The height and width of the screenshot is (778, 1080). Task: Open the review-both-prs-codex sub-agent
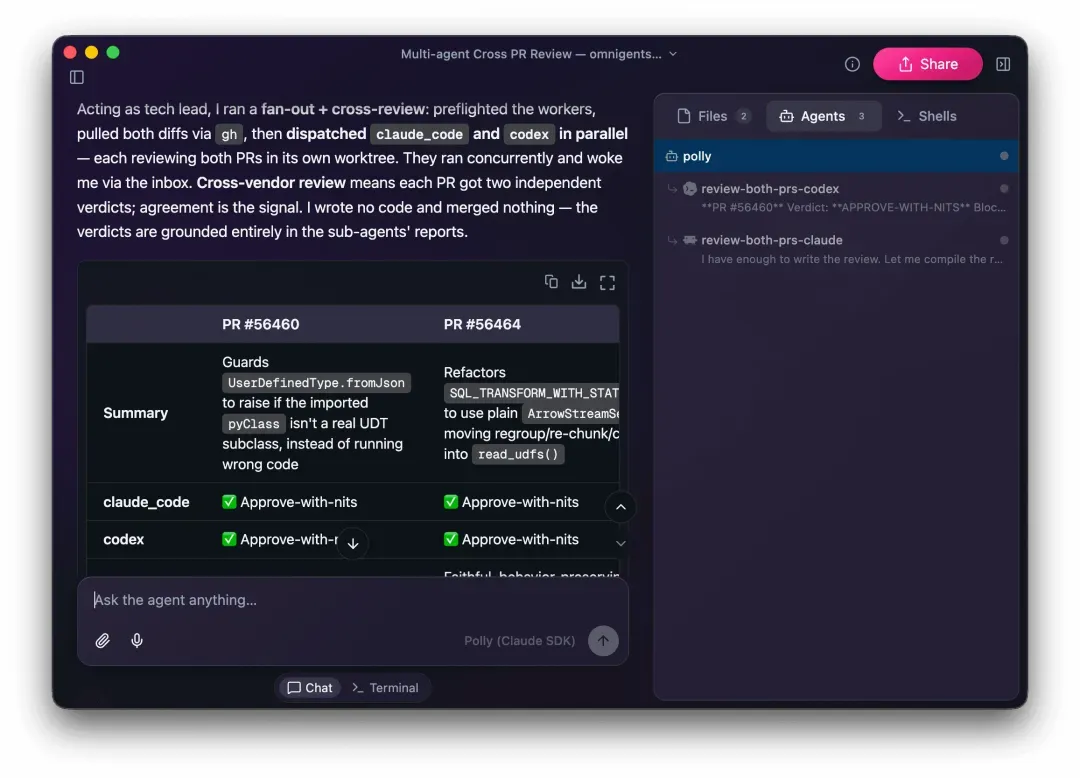(x=835, y=198)
